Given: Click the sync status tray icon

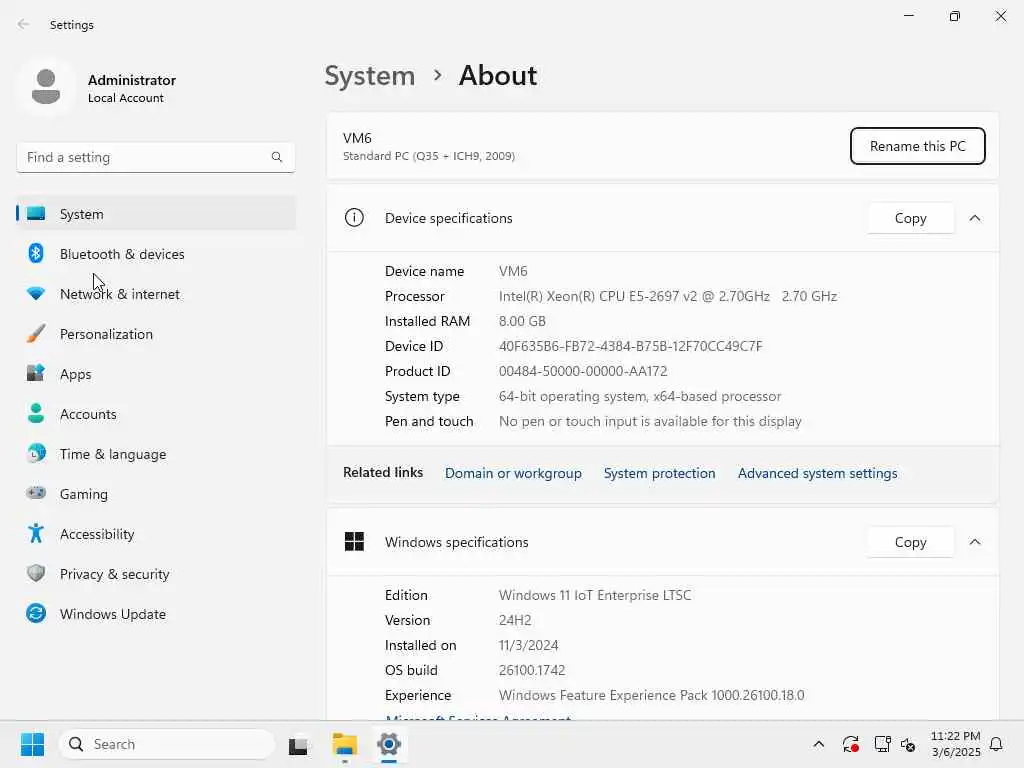Looking at the screenshot, I should pos(850,744).
